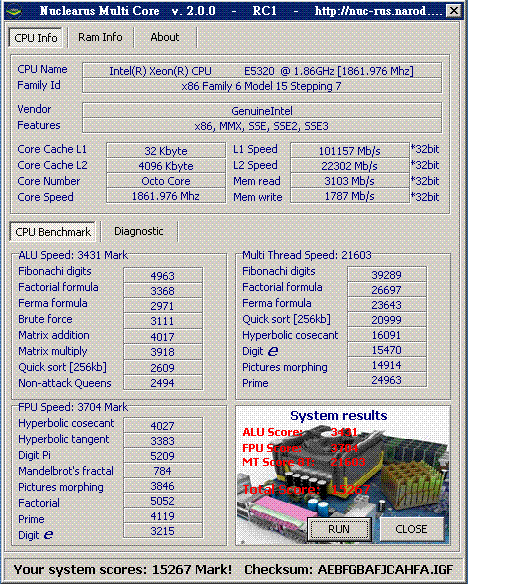This screenshot has height=584, width=512.
Task: Click the 32 Kbyte L1 cache value
Action: coord(166,150)
